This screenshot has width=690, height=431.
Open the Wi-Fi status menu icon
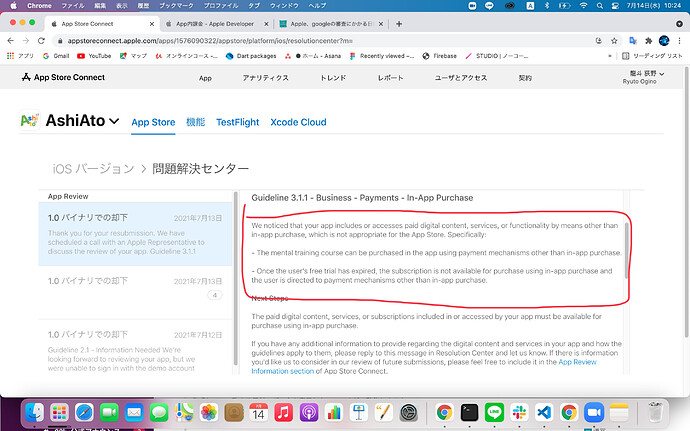tap(584, 6)
